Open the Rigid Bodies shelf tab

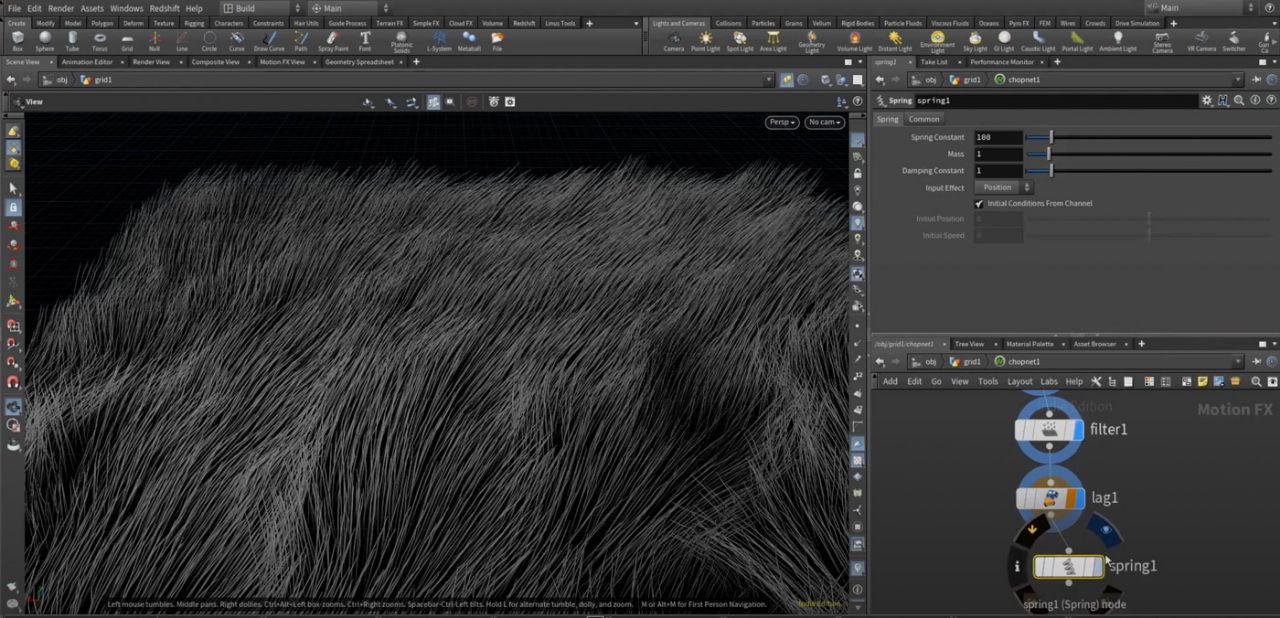859,23
